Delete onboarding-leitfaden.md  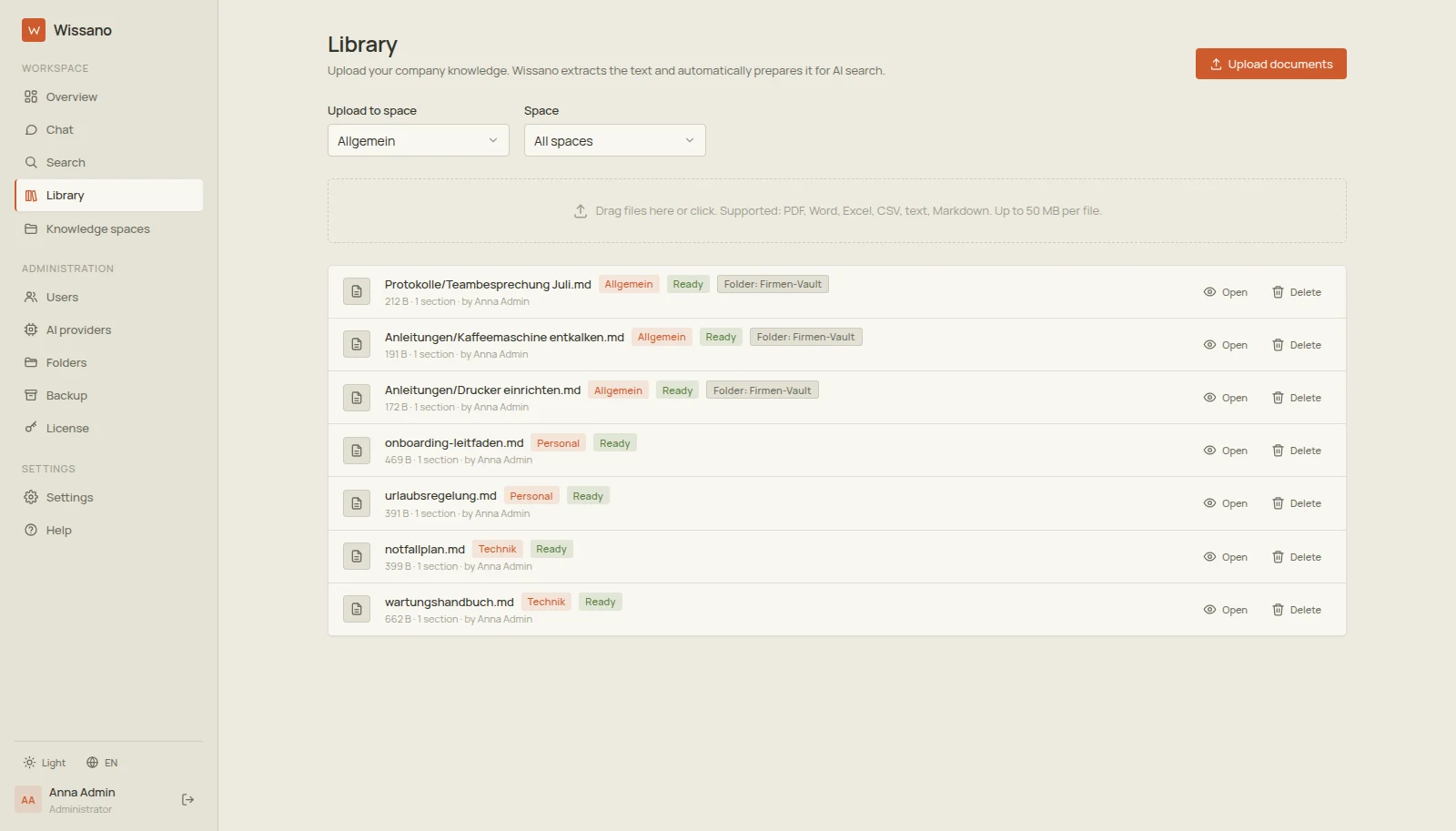point(1297,451)
